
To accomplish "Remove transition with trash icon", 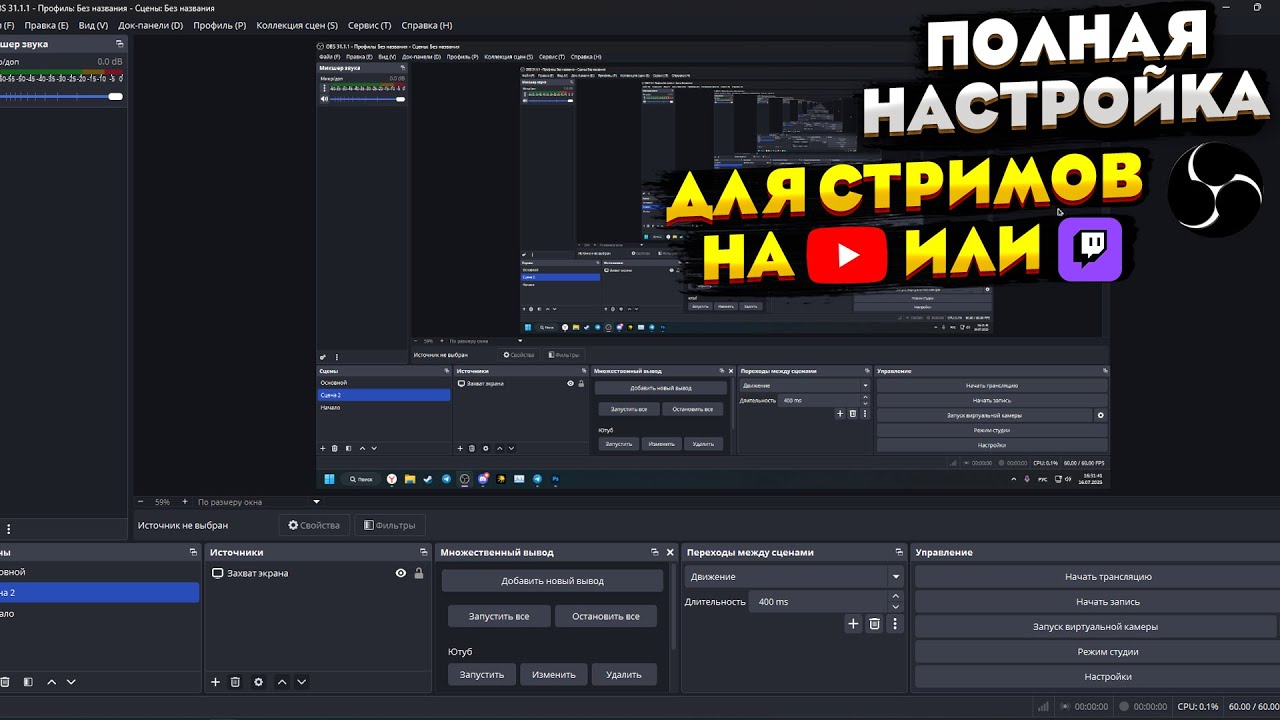I will [874, 624].
